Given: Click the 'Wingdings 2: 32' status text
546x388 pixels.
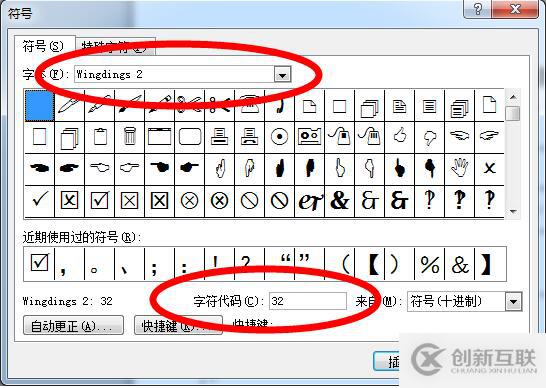Looking at the screenshot, I should click(68, 301).
